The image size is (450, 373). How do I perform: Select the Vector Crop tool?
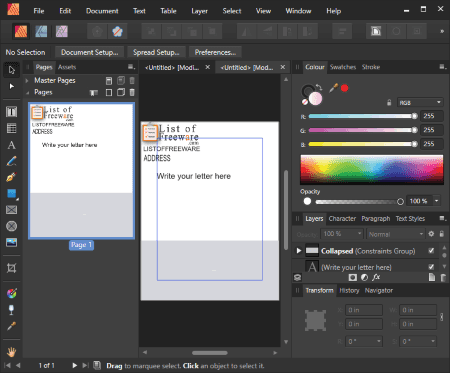point(12,268)
